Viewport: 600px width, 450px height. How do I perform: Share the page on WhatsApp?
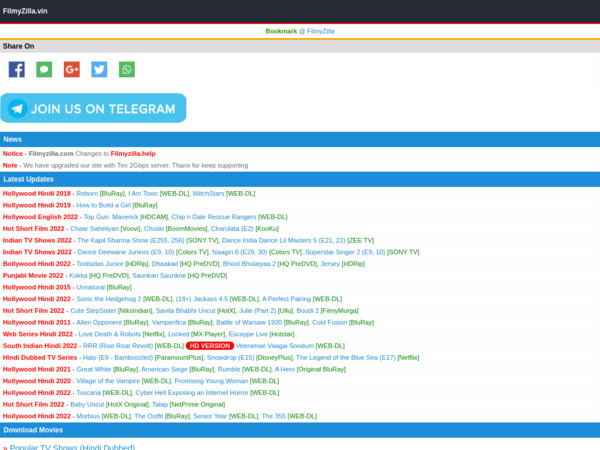click(x=127, y=69)
